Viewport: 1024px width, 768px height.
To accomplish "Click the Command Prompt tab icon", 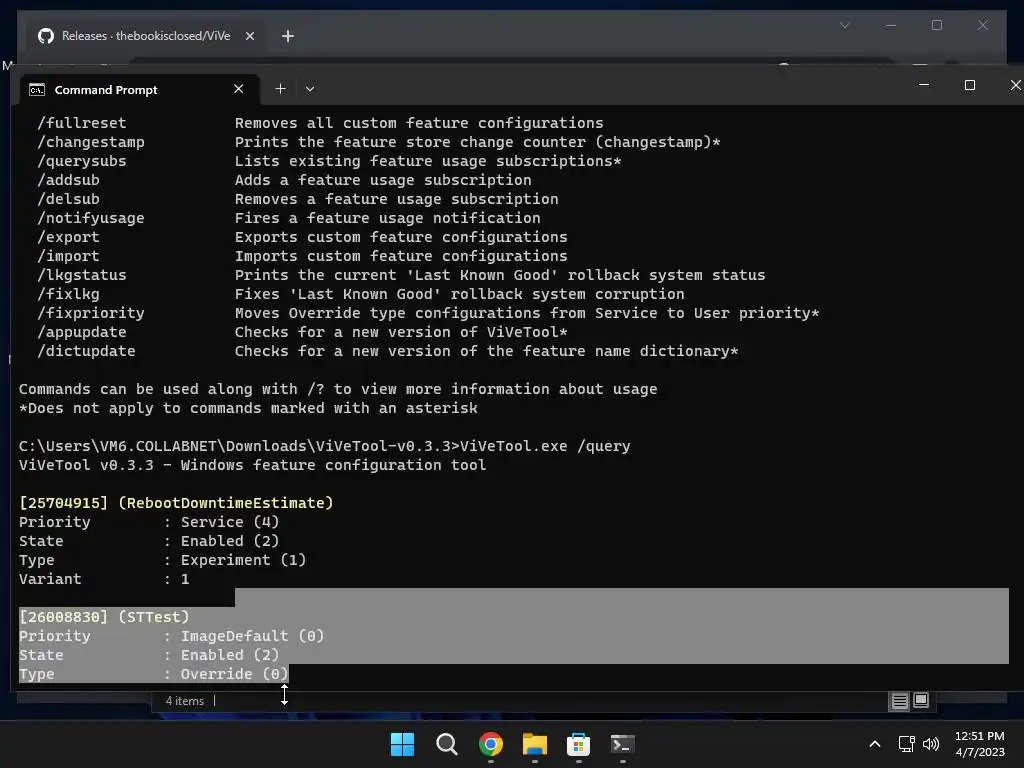I will (37, 89).
